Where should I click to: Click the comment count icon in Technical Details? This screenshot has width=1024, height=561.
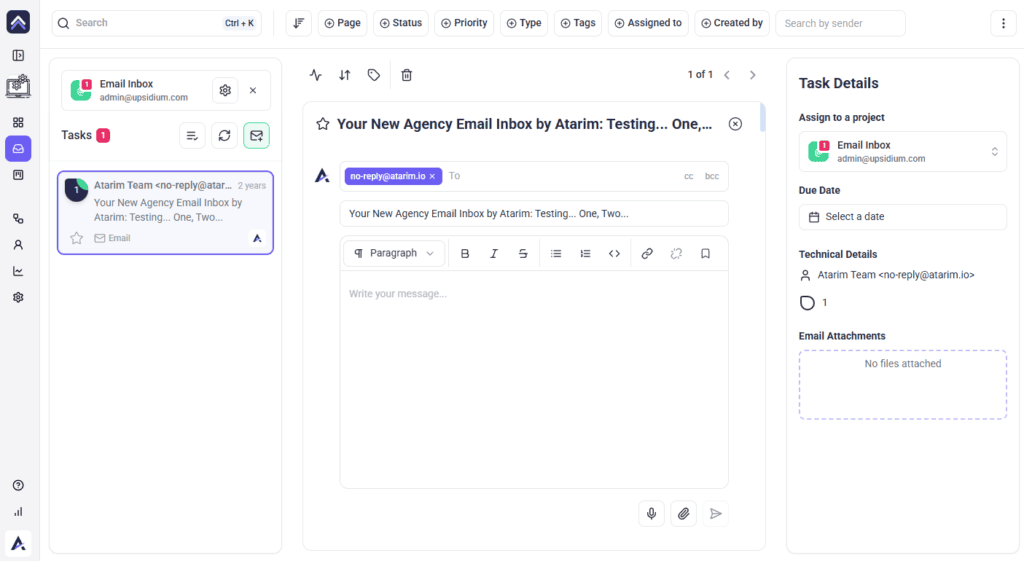coord(807,302)
